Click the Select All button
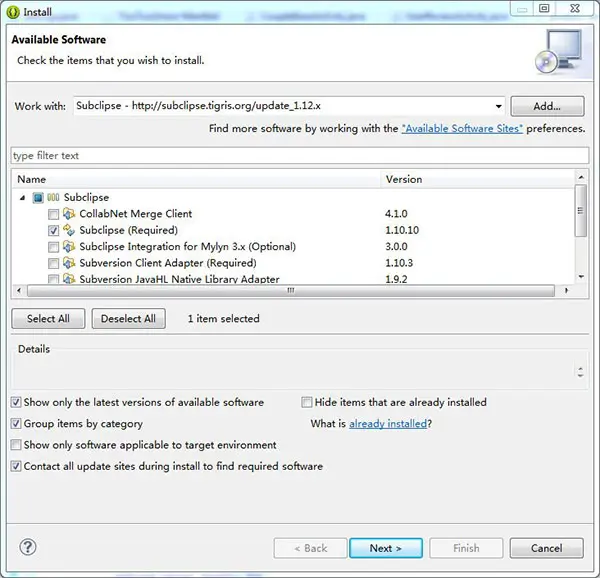Screen dimensions: 600x578 click(48, 319)
